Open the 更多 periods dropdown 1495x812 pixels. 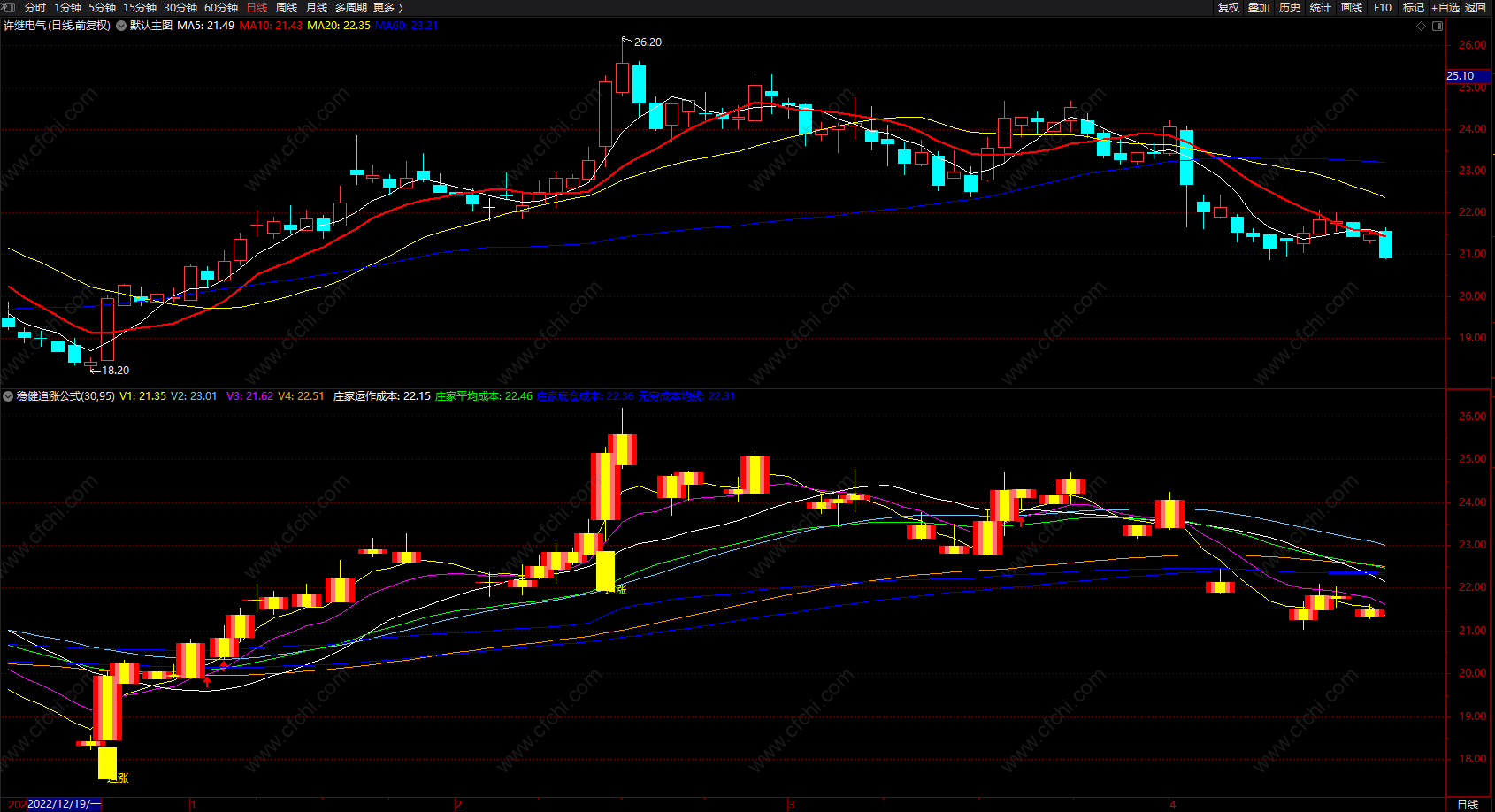click(x=388, y=8)
